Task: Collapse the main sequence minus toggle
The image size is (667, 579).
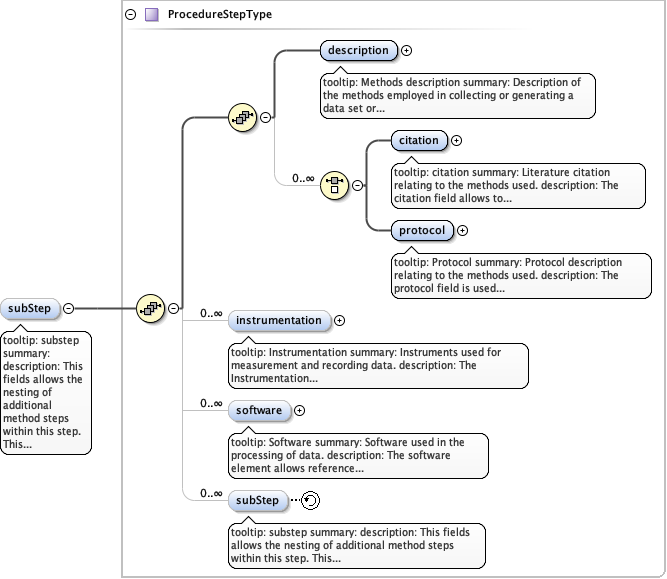Action: click(174, 308)
